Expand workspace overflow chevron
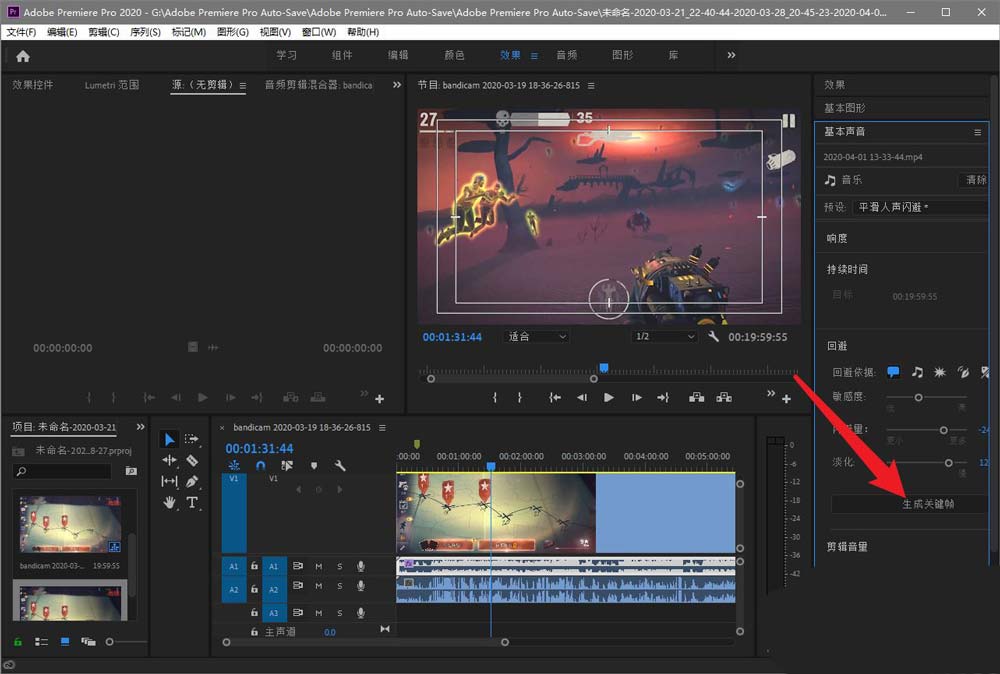This screenshot has height=674, width=1000. (732, 55)
